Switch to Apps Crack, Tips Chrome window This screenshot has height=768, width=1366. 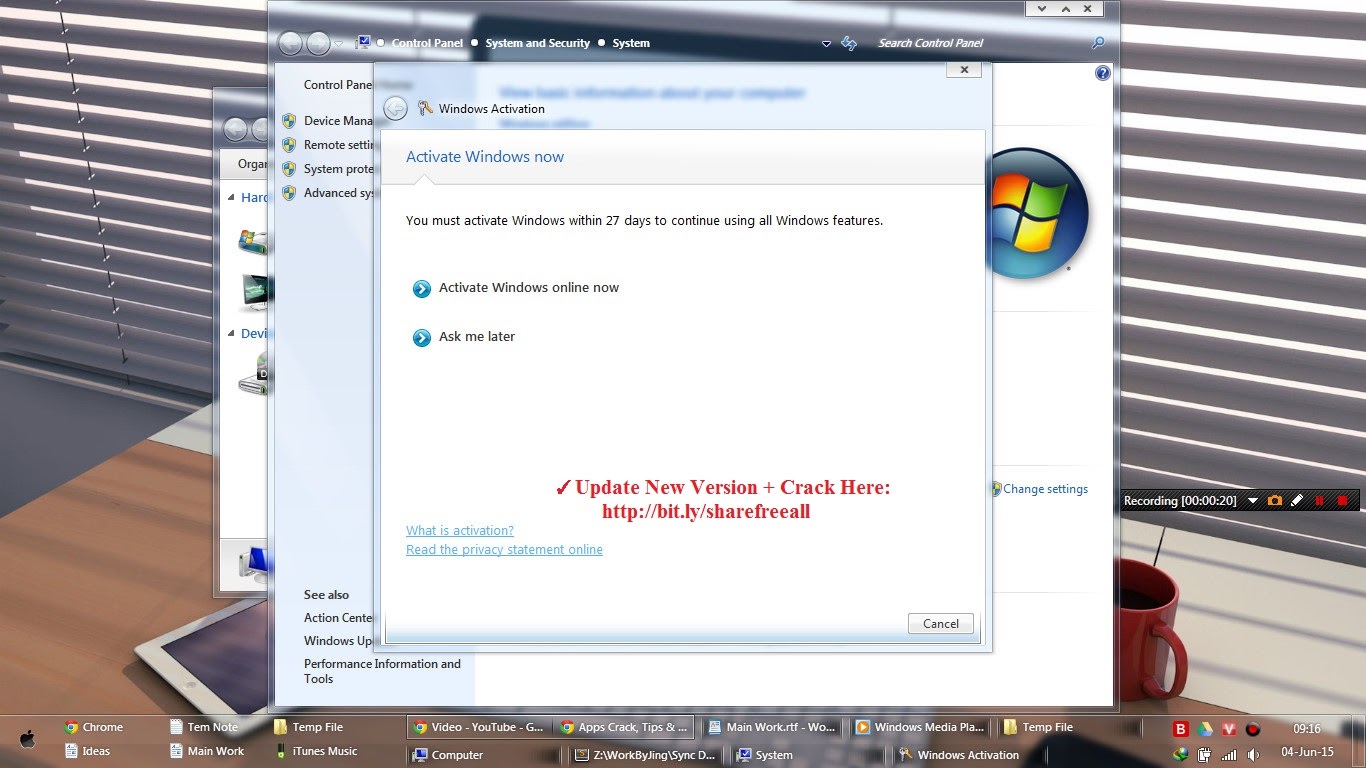(x=624, y=727)
